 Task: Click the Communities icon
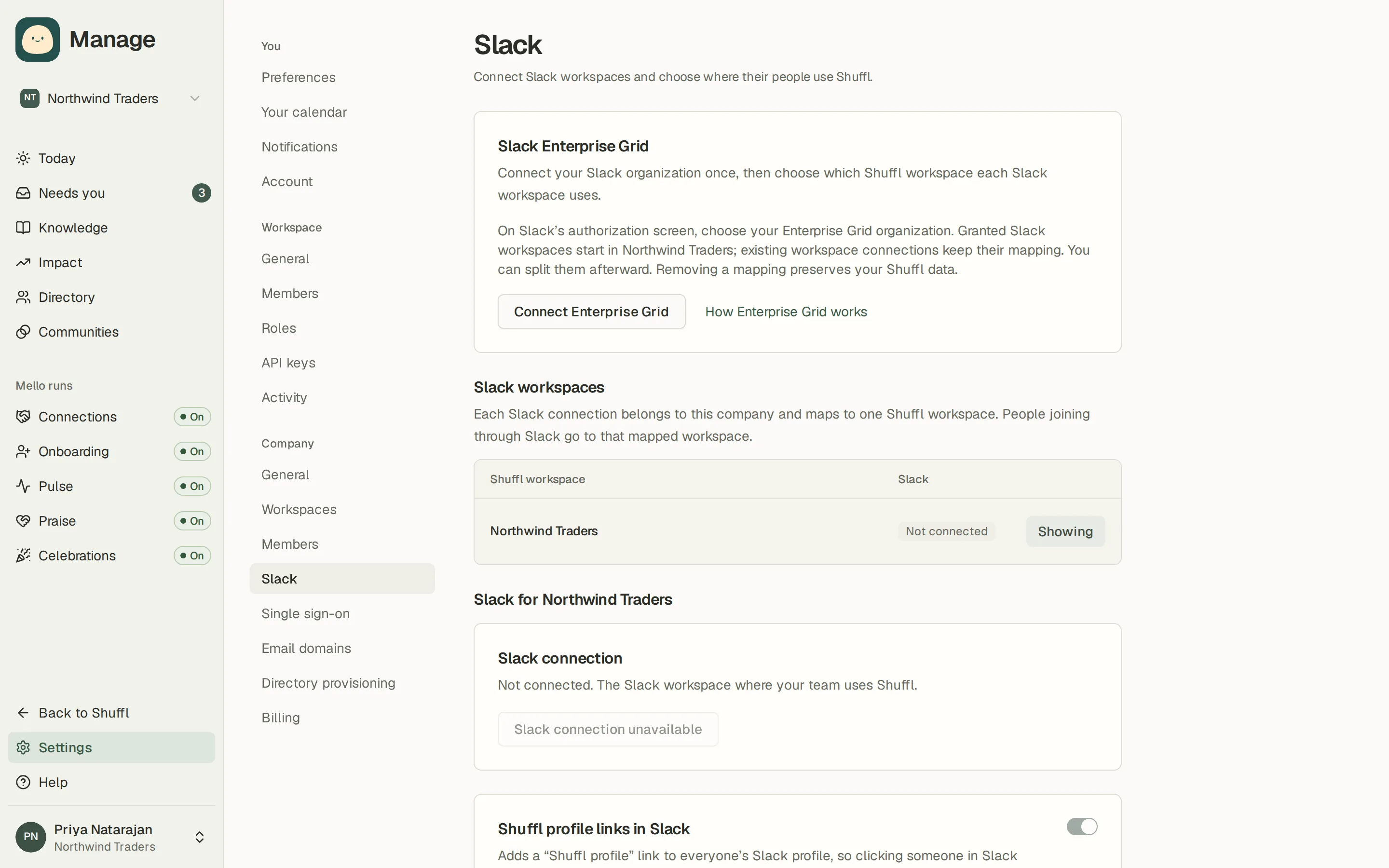point(23,332)
